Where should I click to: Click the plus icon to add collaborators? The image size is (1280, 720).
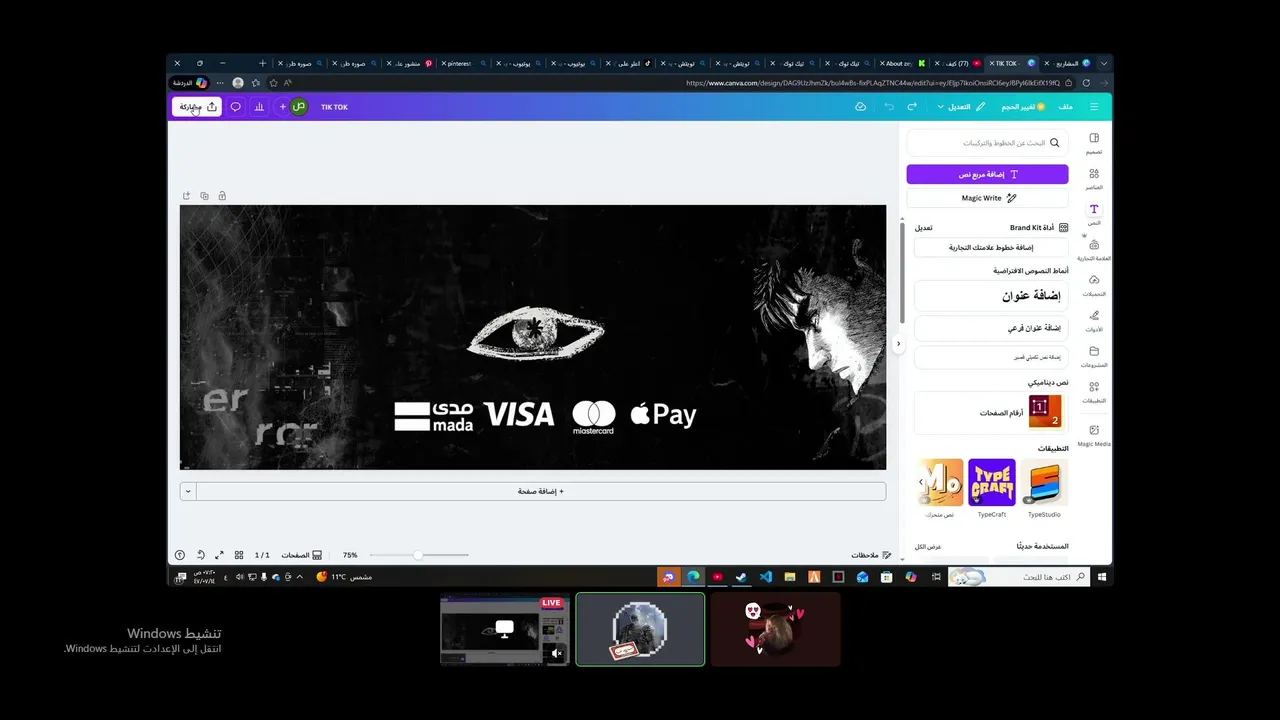tap(283, 107)
